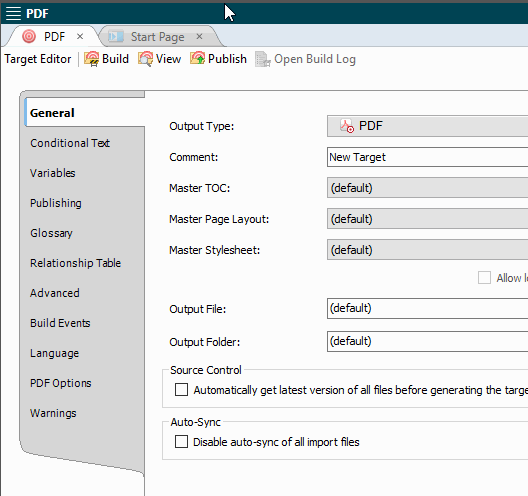The height and width of the screenshot is (496, 528).
Task: Open the Master Stylesheet dropdown
Action: click(427, 250)
